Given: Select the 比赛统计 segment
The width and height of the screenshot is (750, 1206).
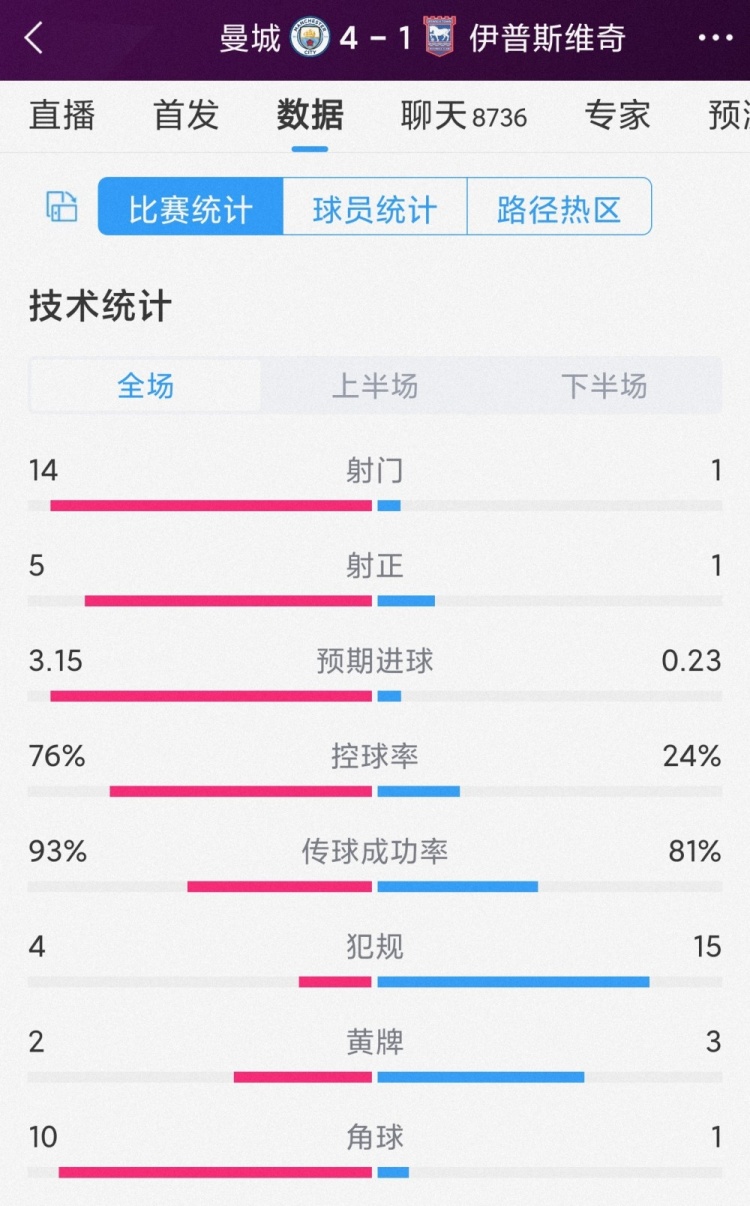Looking at the screenshot, I should coord(190,207).
